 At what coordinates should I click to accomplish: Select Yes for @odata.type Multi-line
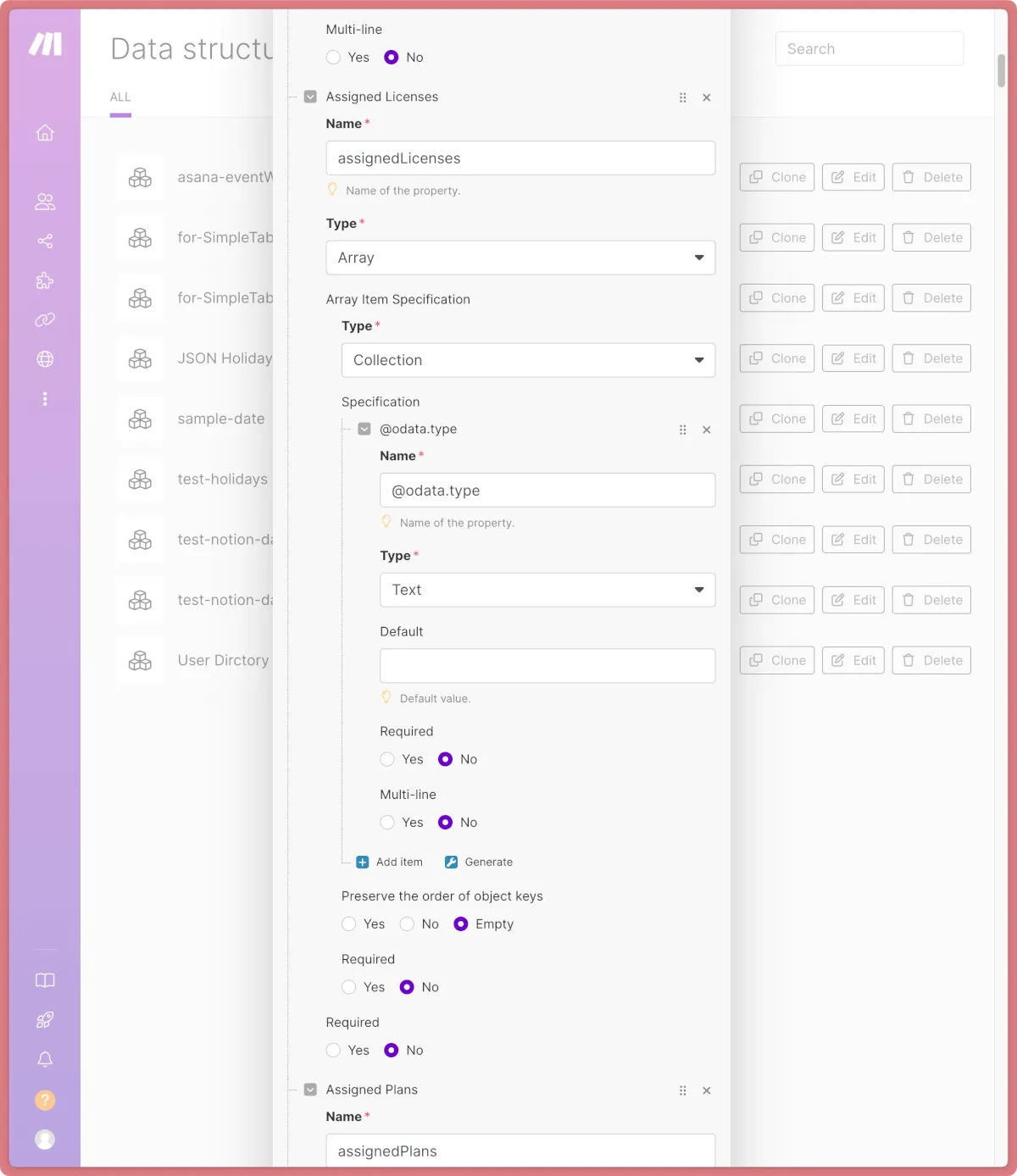pos(387,823)
